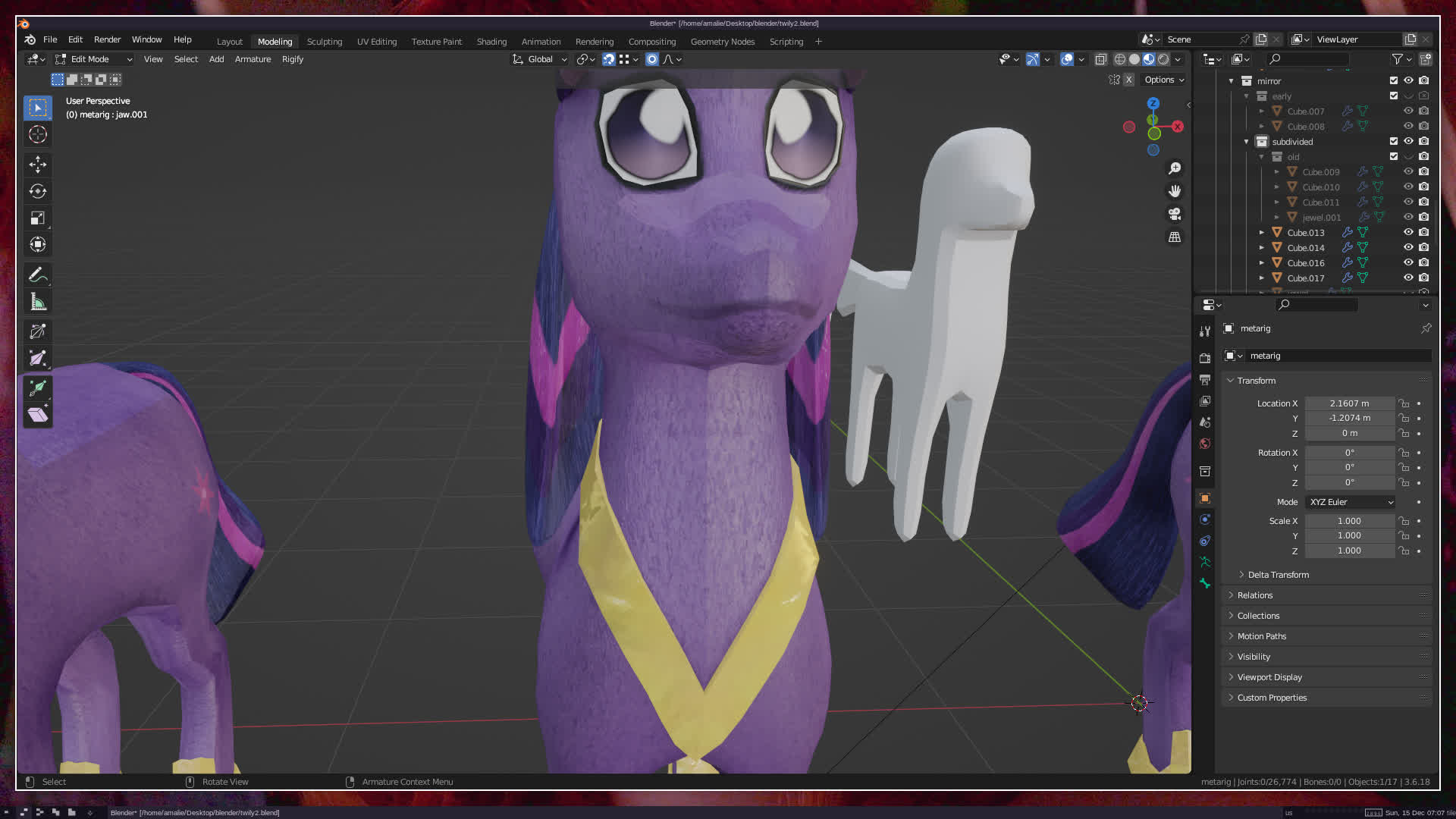The width and height of the screenshot is (1456, 819).
Task: Switch to orthographic grid view icon
Action: point(1175,237)
